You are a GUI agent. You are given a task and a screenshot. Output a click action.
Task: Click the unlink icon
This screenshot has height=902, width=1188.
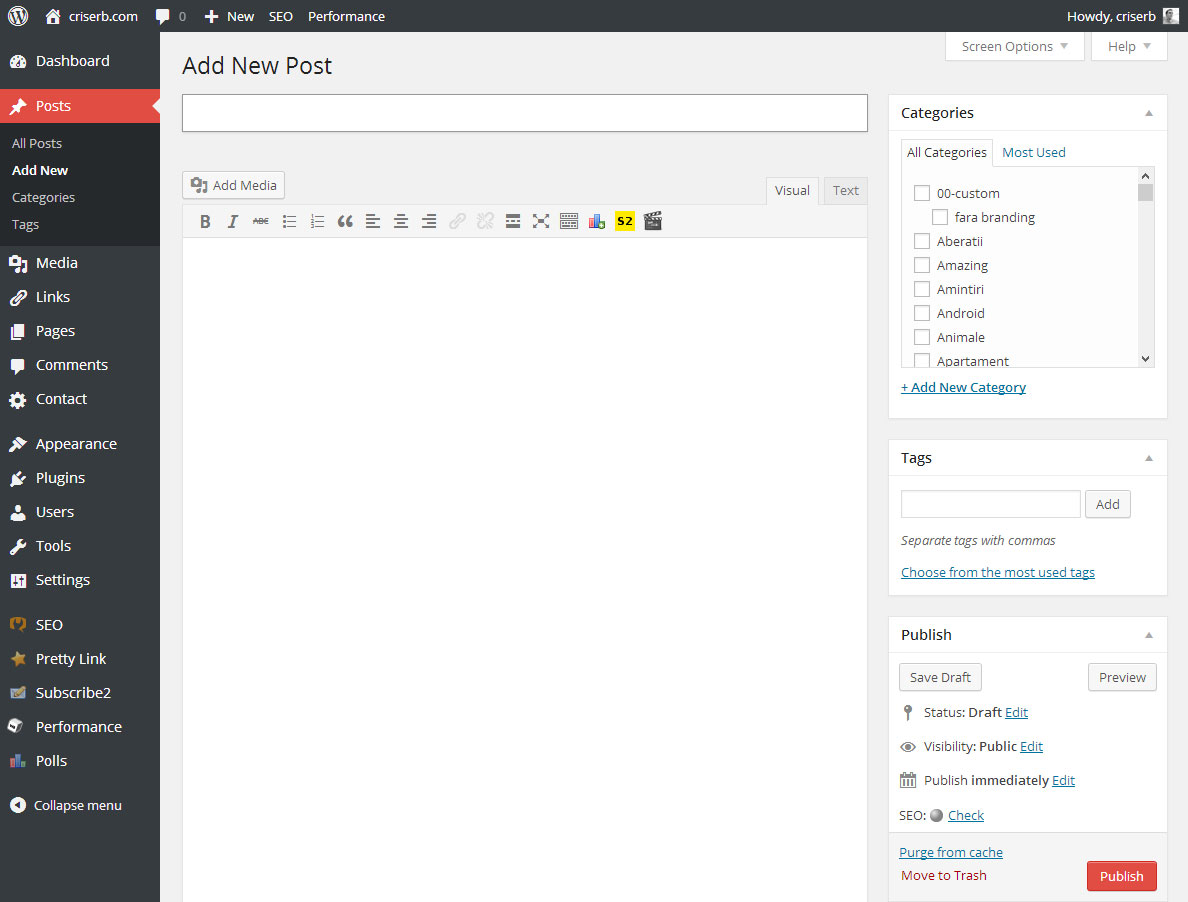(485, 221)
